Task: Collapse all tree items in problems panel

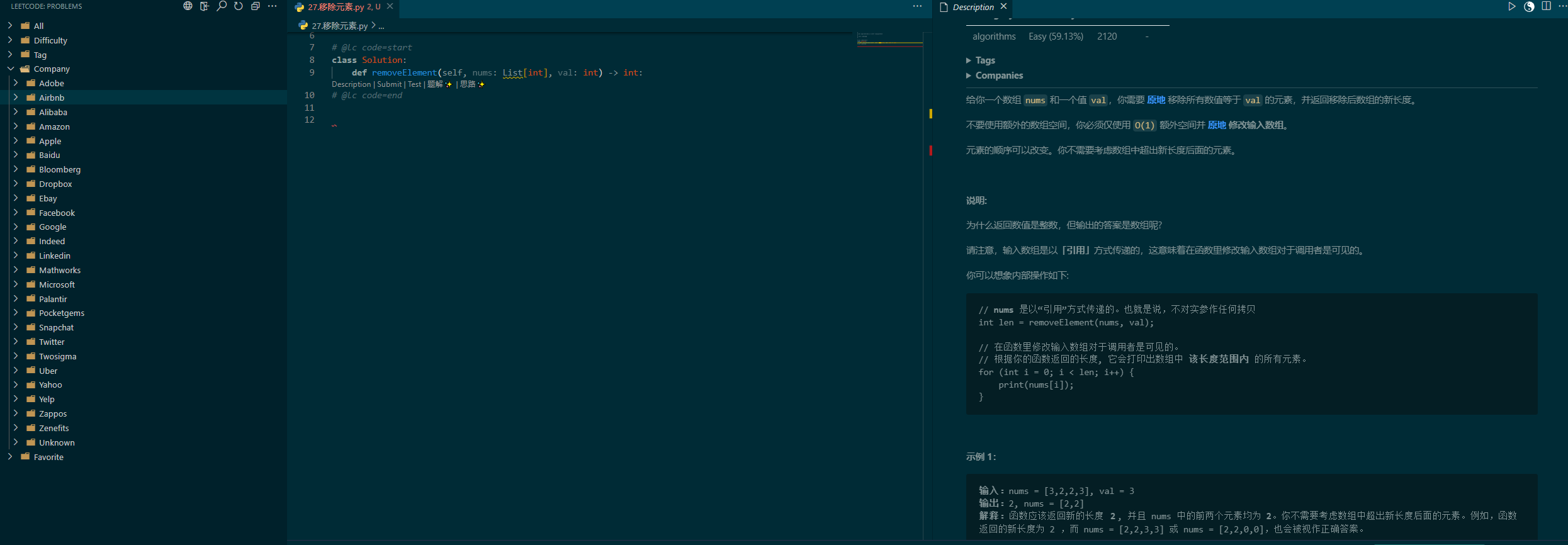Action: point(256,6)
